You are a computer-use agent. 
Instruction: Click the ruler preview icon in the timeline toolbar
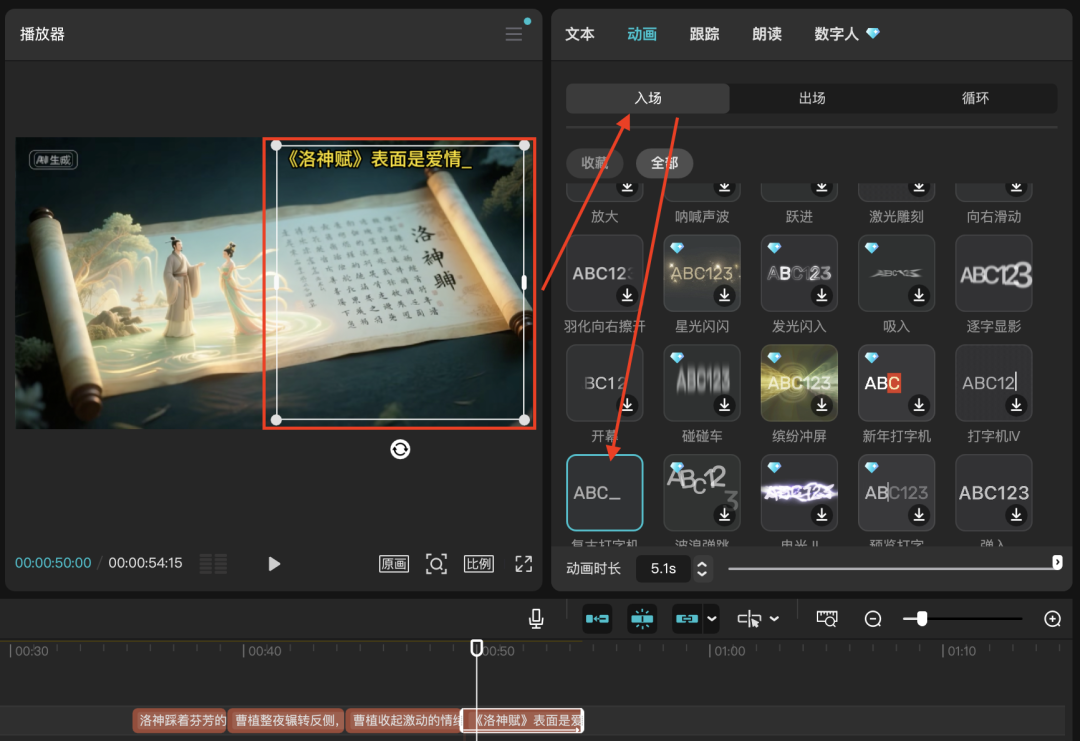(827, 618)
